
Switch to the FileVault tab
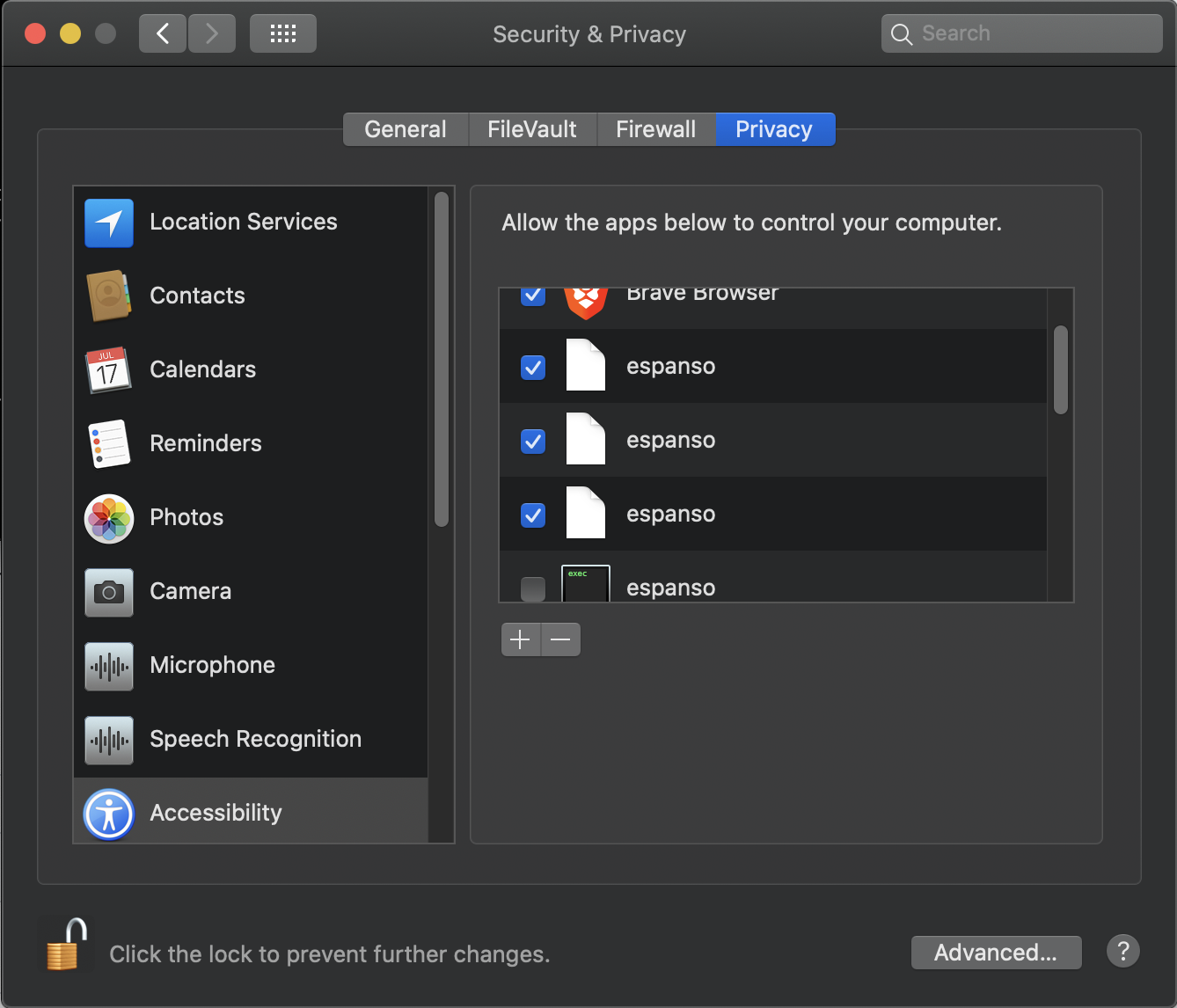click(x=532, y=129)
